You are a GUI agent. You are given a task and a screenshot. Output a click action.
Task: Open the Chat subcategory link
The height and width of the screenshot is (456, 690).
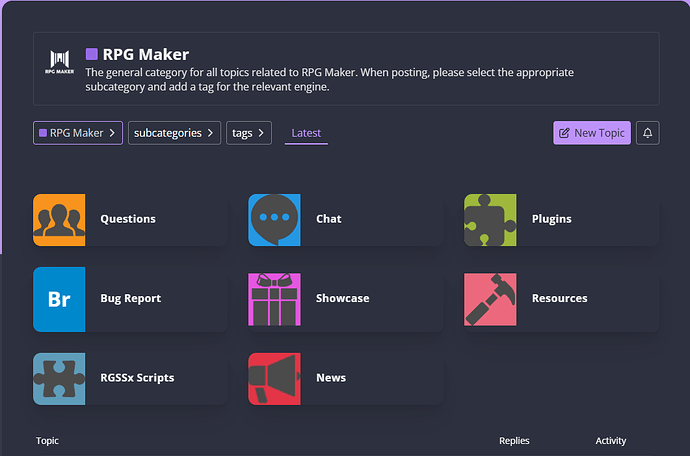pyautogui.click(x=329, y=219)
